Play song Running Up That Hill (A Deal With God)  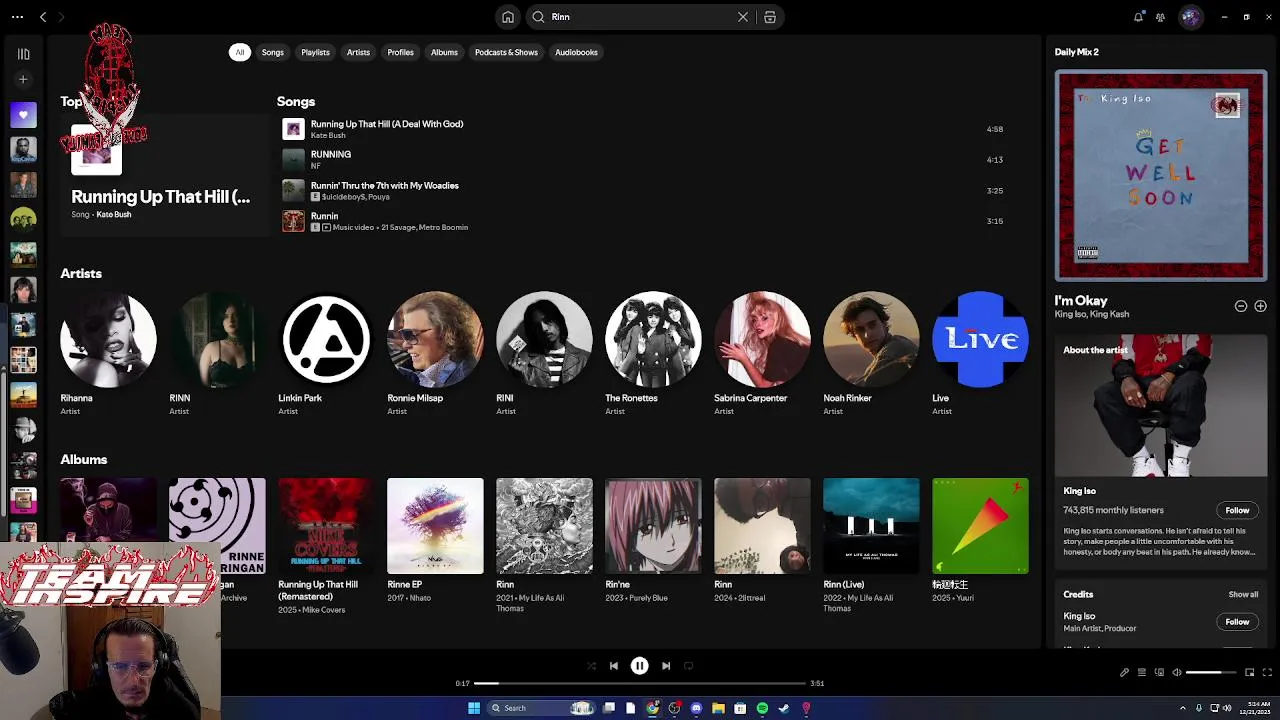click(645, 129)
